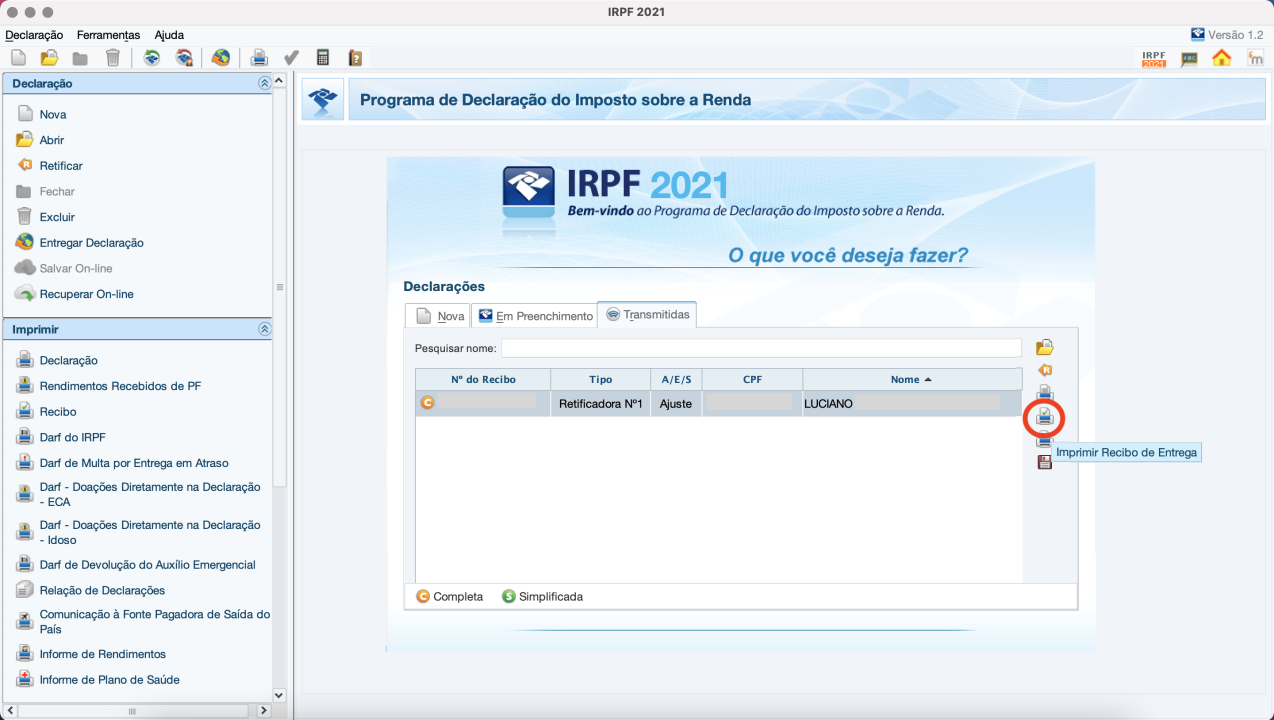
Task: Click the gray checkmark verify icon in toolbar
Action: coord(292,58)
